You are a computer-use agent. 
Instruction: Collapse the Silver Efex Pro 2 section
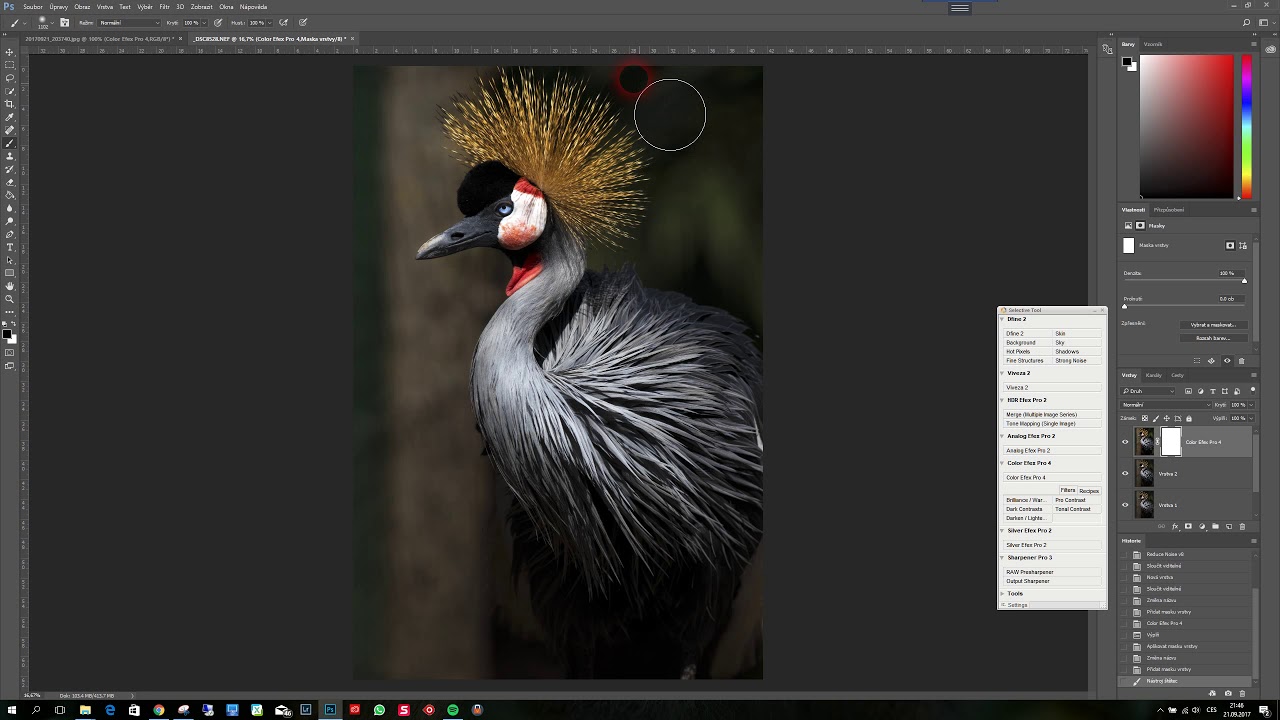pyautogui.click(x=1003, y=531)
